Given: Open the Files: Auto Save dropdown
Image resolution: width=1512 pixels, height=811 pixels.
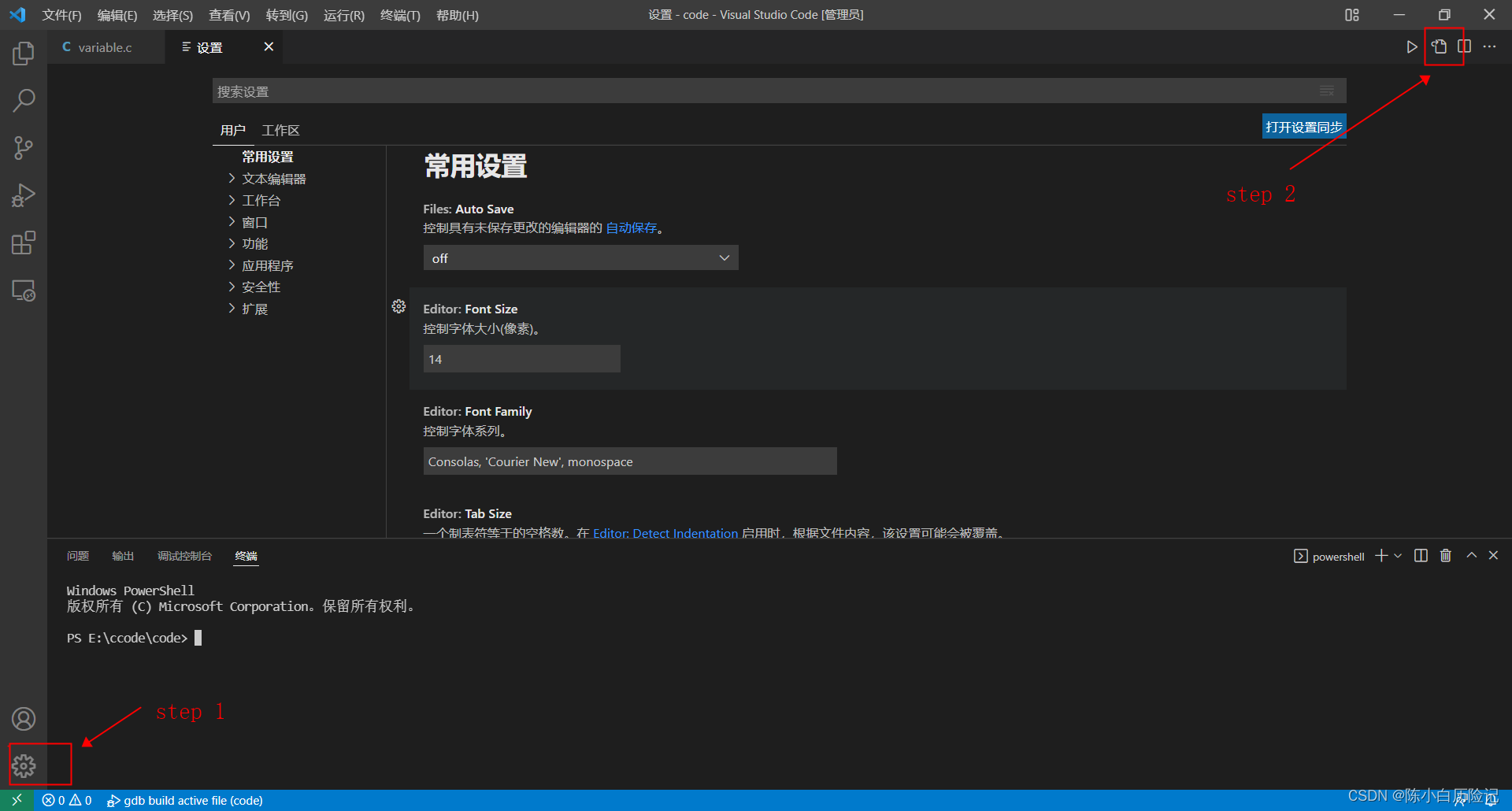Looking at the screenshot, I should point(580,257).
